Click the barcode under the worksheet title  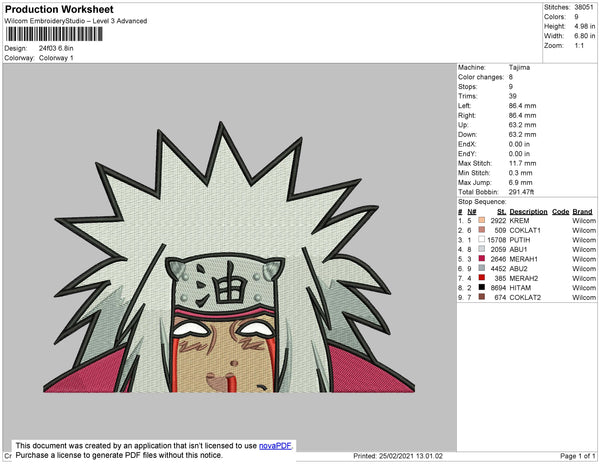(x=54, y=34)
